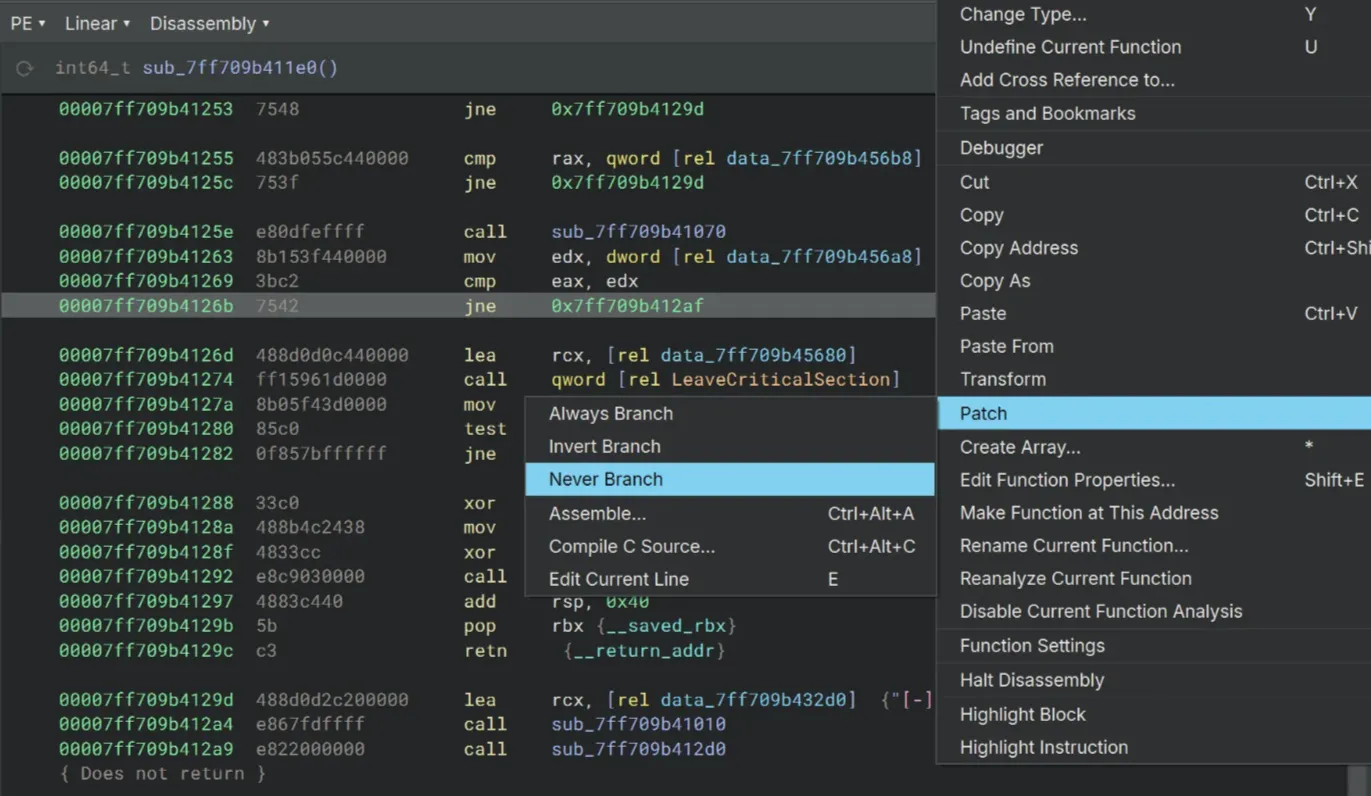This screenshot has height=796, width=1371.
Task: Follow sub_7ff709b41070 call target link
Action: pyautogui.click(x=638, y=232)
